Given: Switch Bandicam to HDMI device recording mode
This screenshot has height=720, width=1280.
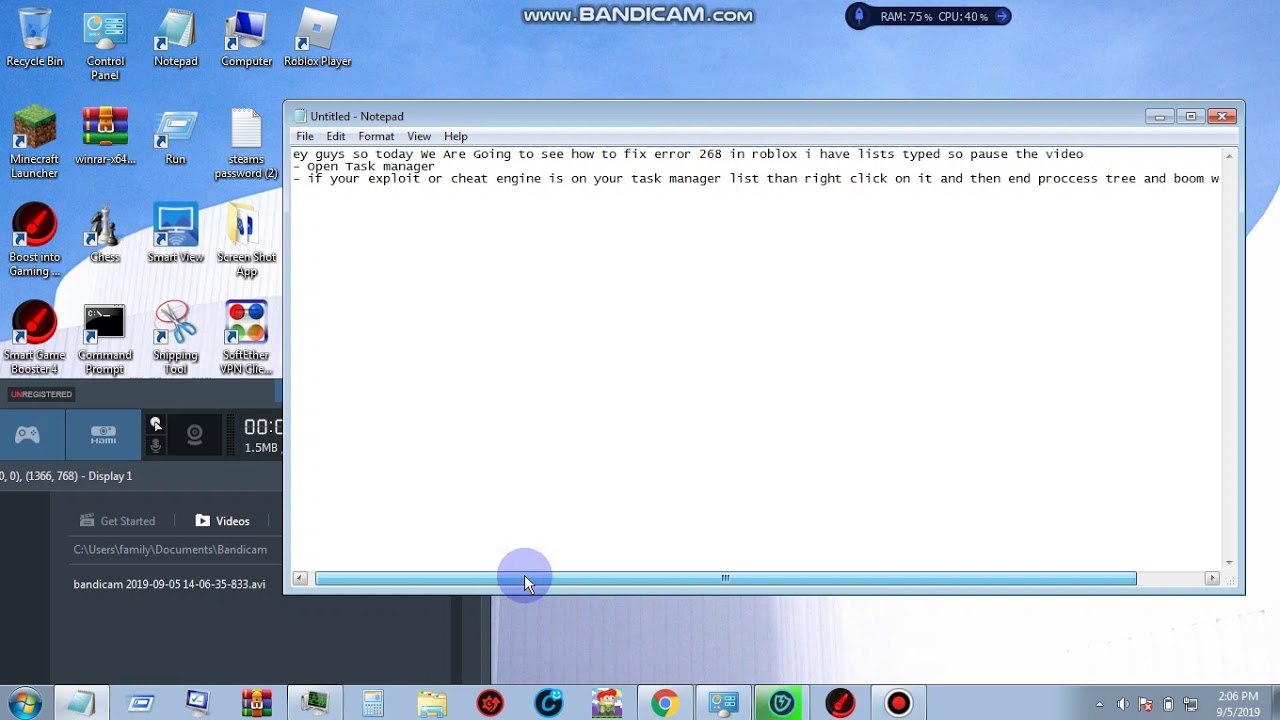Looking at the screenshot, I should (103, 435).
